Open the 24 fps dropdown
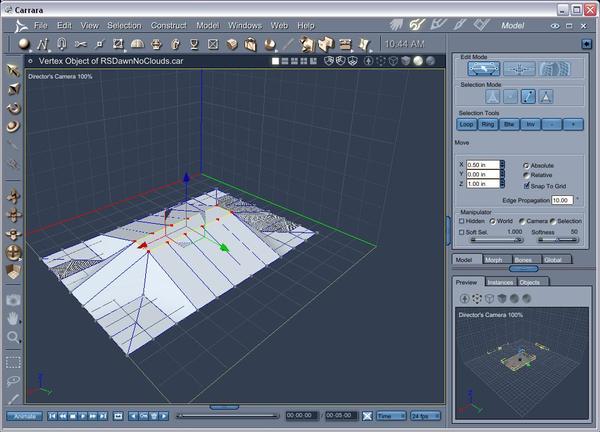The width and height of the screenshot is (600, 432). click(x=425, y=416)
